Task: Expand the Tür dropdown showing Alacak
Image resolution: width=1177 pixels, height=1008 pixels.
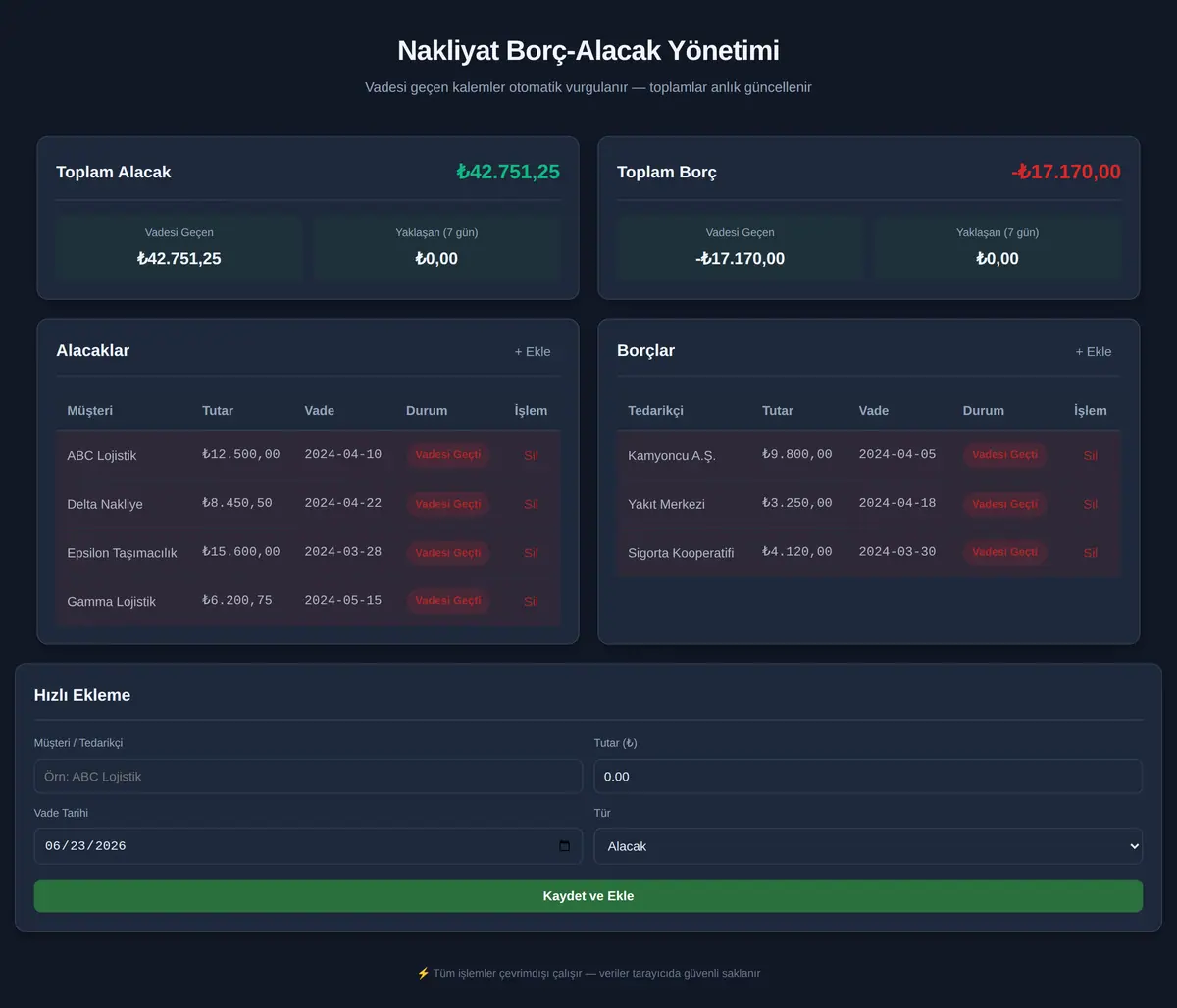Action: click(x=868, y=846)
